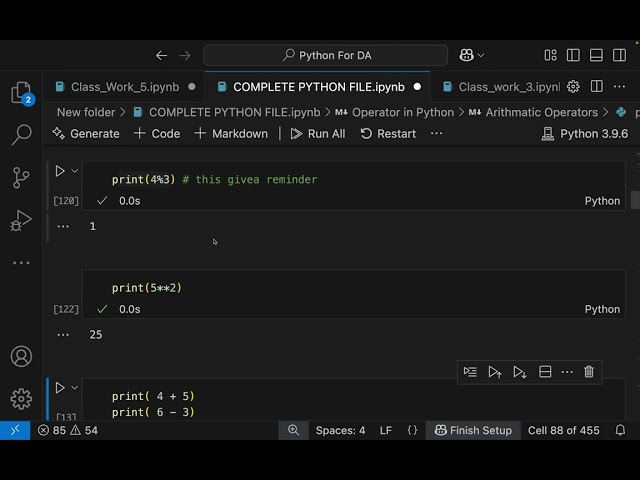Click into the print(5**2) code line
The image size is (640, 480).
(x=147, y=288)
